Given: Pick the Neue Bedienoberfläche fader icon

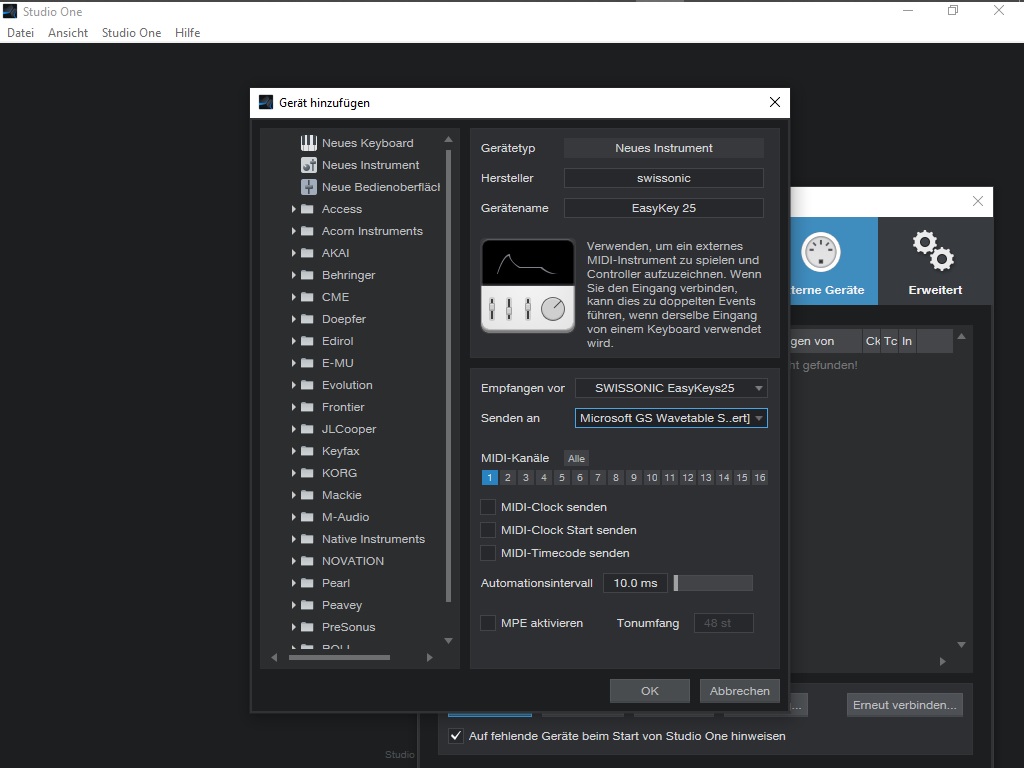Looking at the screenshot, I should click(x=308, y=187).
